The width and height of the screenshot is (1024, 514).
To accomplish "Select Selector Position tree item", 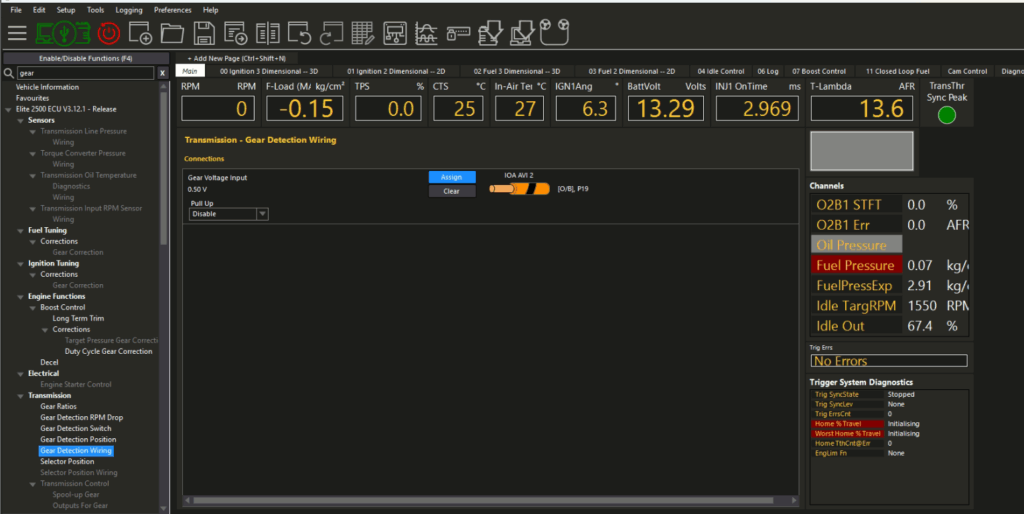I will [x=67, y=462].
